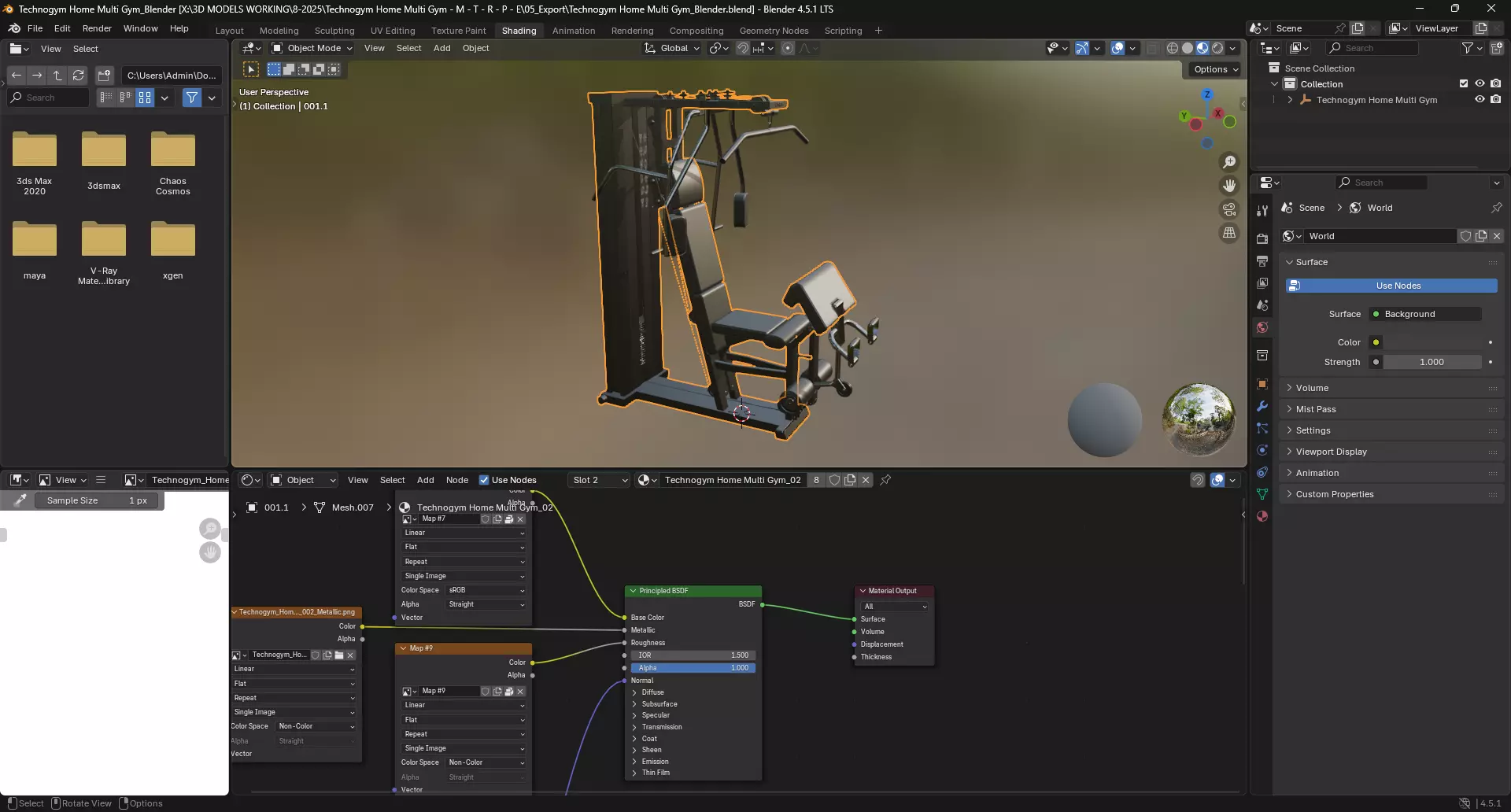Open Color Space sRGB dropdown in Map #7

486,590
